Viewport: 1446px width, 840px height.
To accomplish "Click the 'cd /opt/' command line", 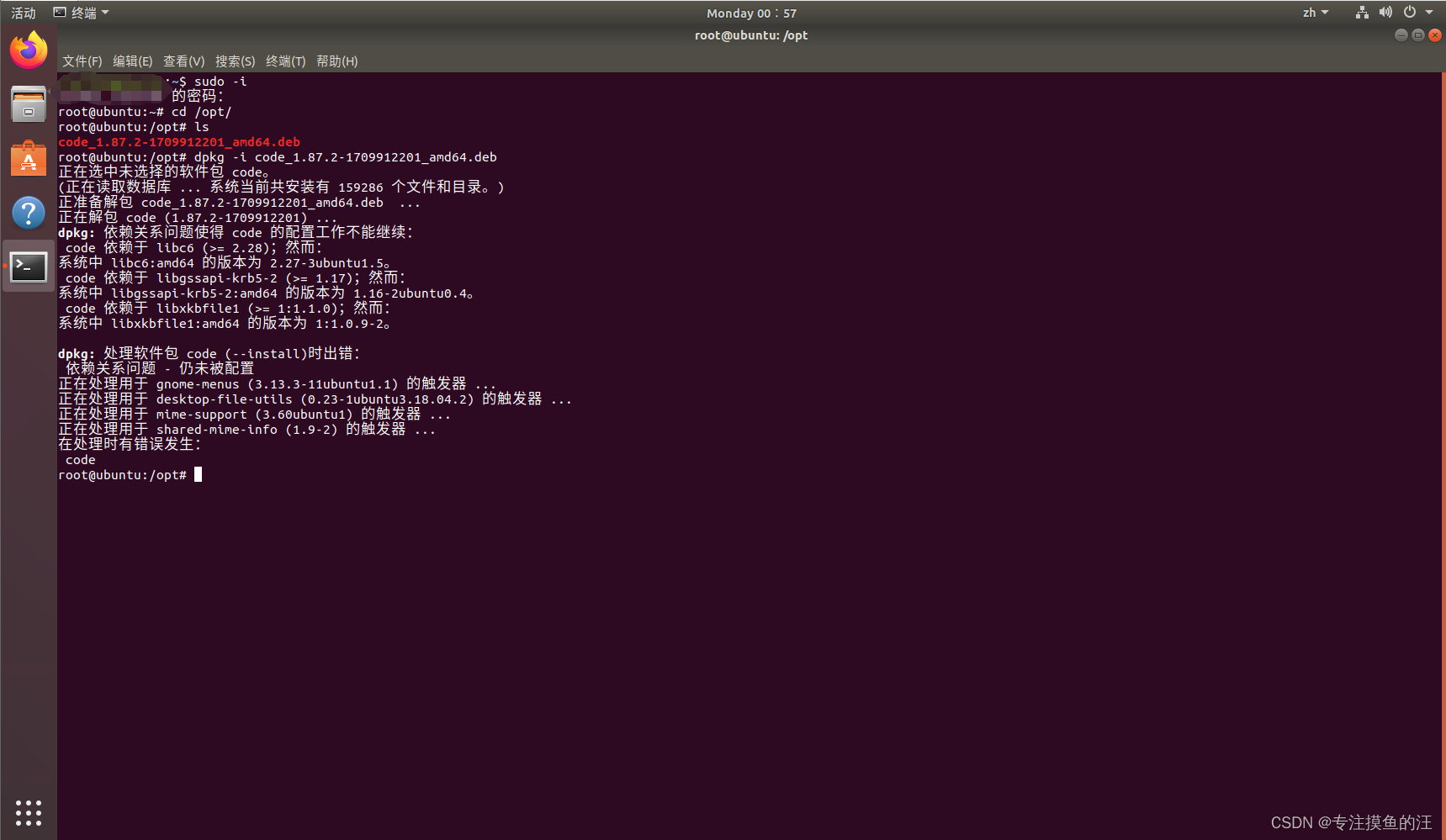I will tap(145, 112).
